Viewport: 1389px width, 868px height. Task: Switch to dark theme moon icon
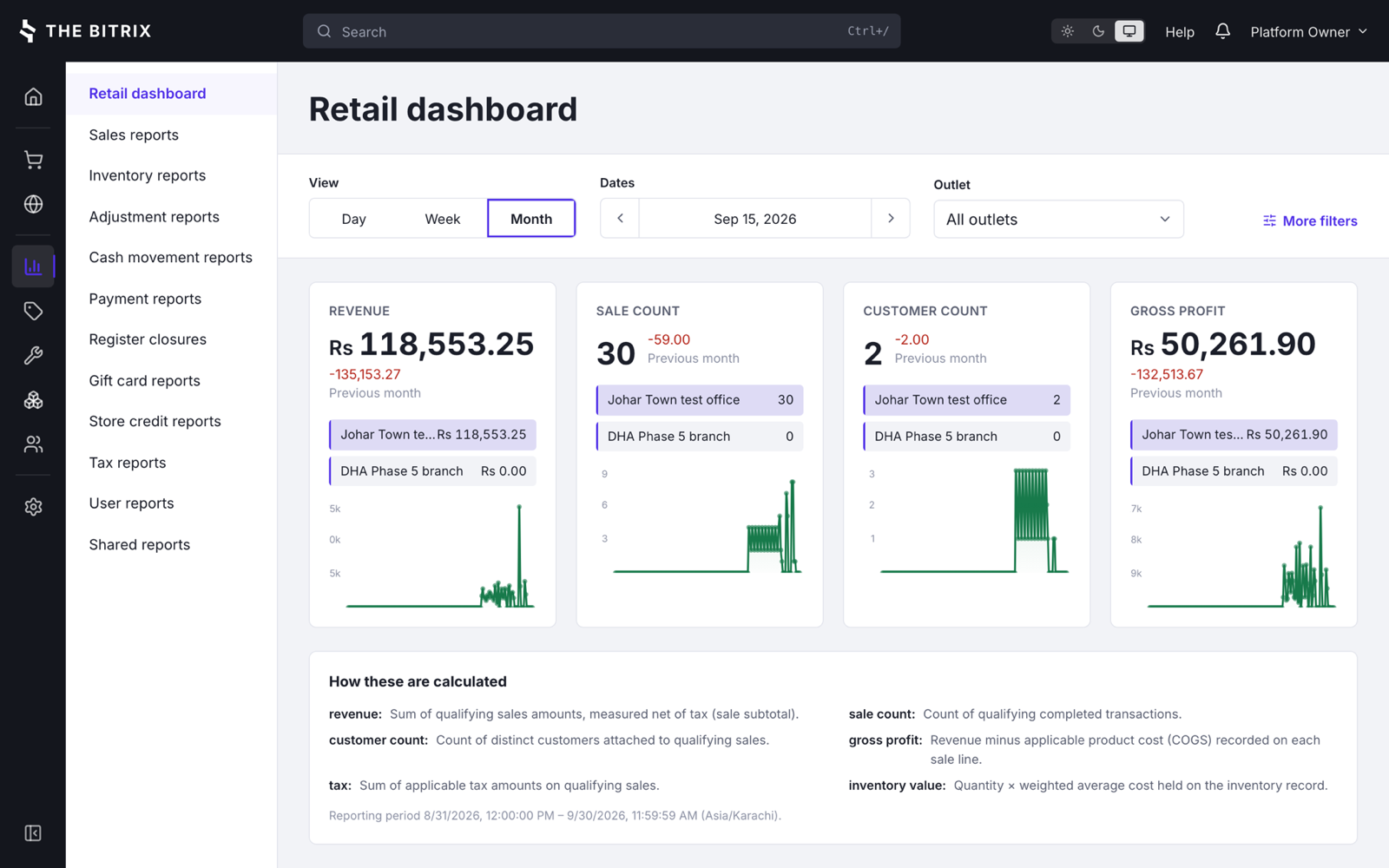pyautogui.click(x=1098, y=31)
